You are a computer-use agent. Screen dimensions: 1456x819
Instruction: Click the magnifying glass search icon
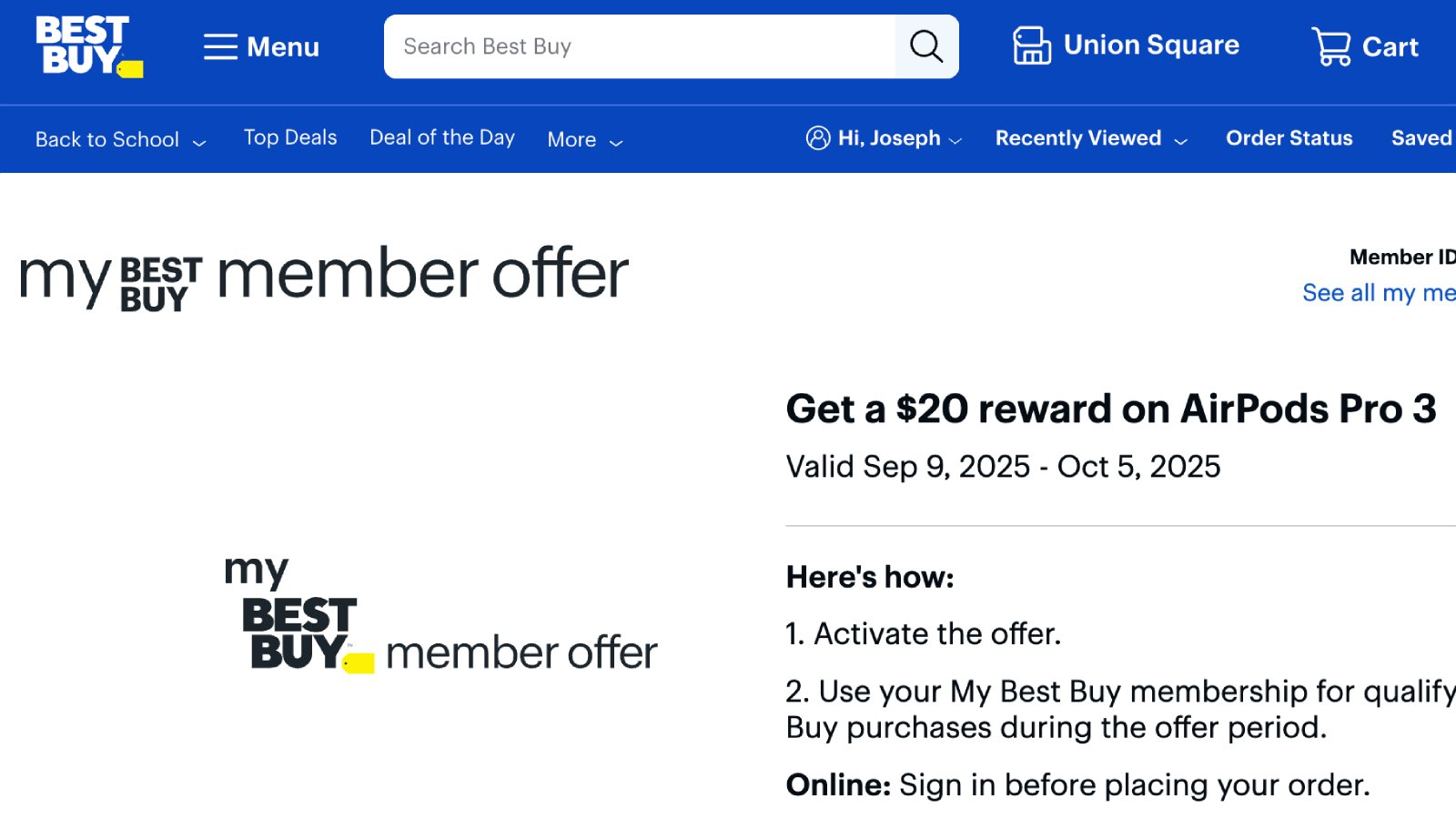(926, 46)
